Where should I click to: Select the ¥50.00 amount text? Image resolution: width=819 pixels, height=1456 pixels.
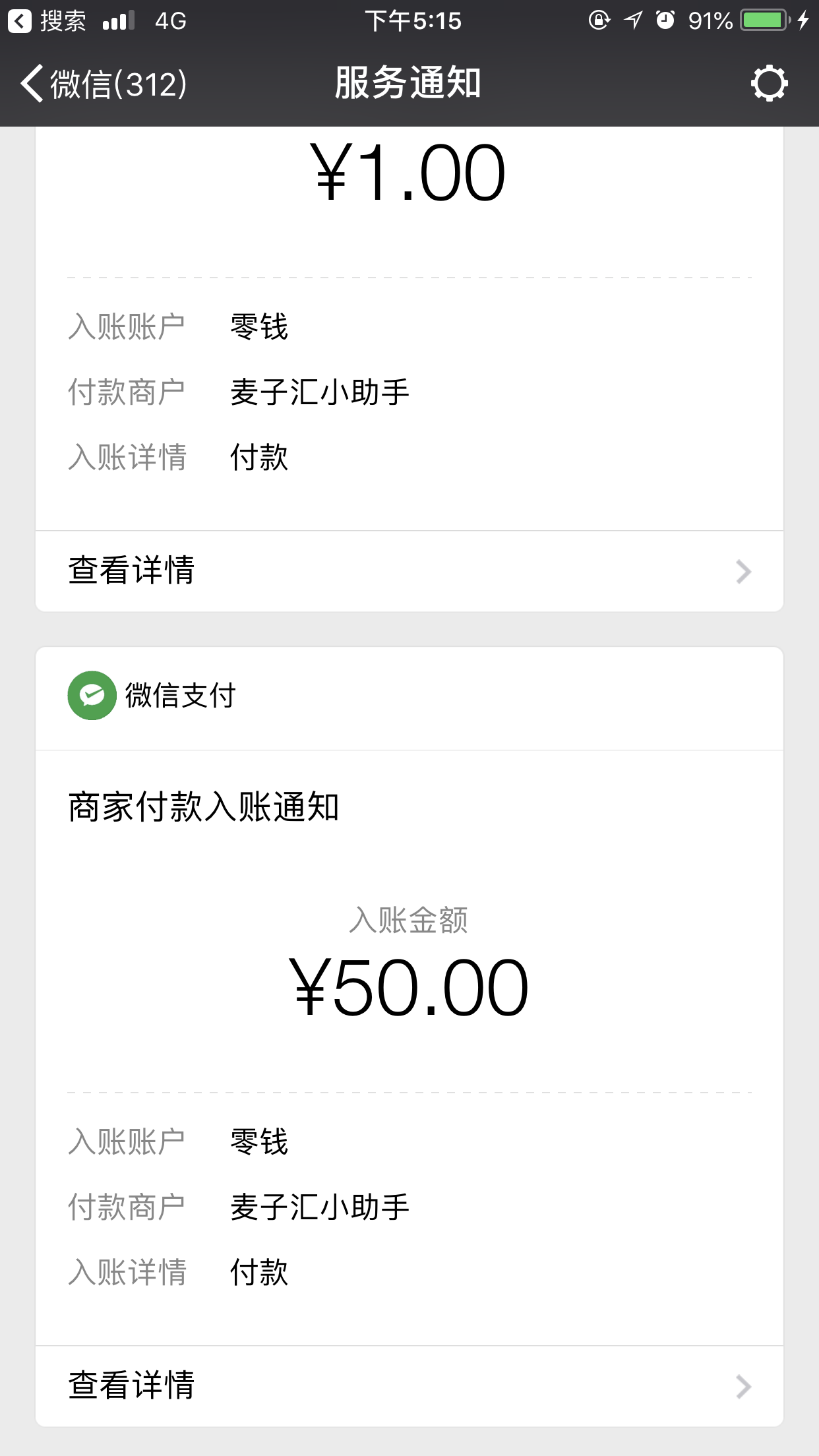409,987
